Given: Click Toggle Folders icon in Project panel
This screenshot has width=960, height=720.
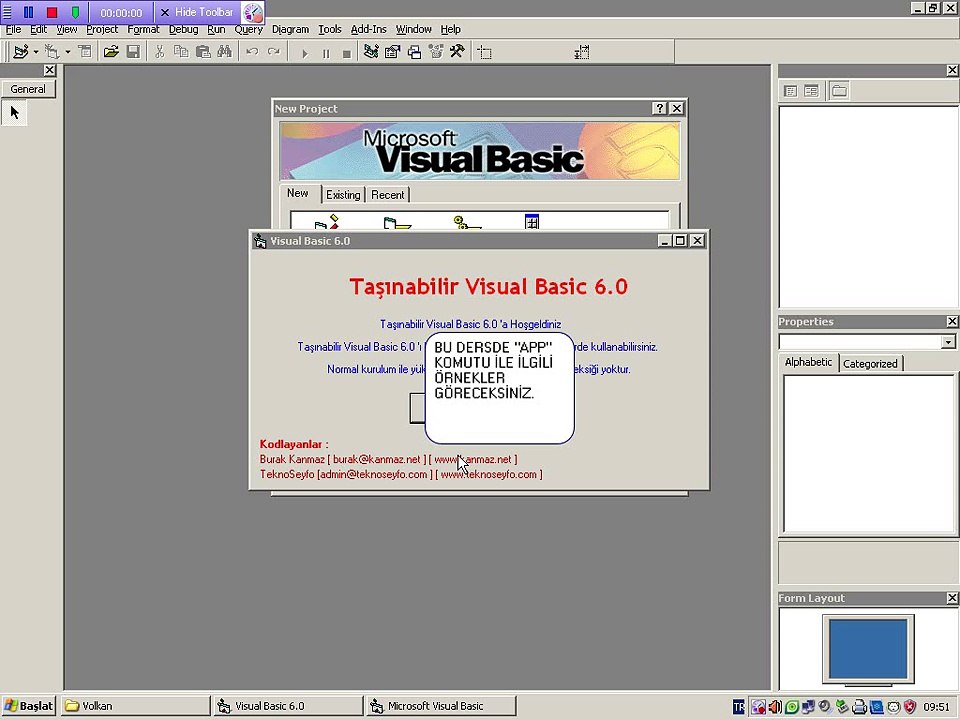Looking at the screenshot, I should point(839,91).
